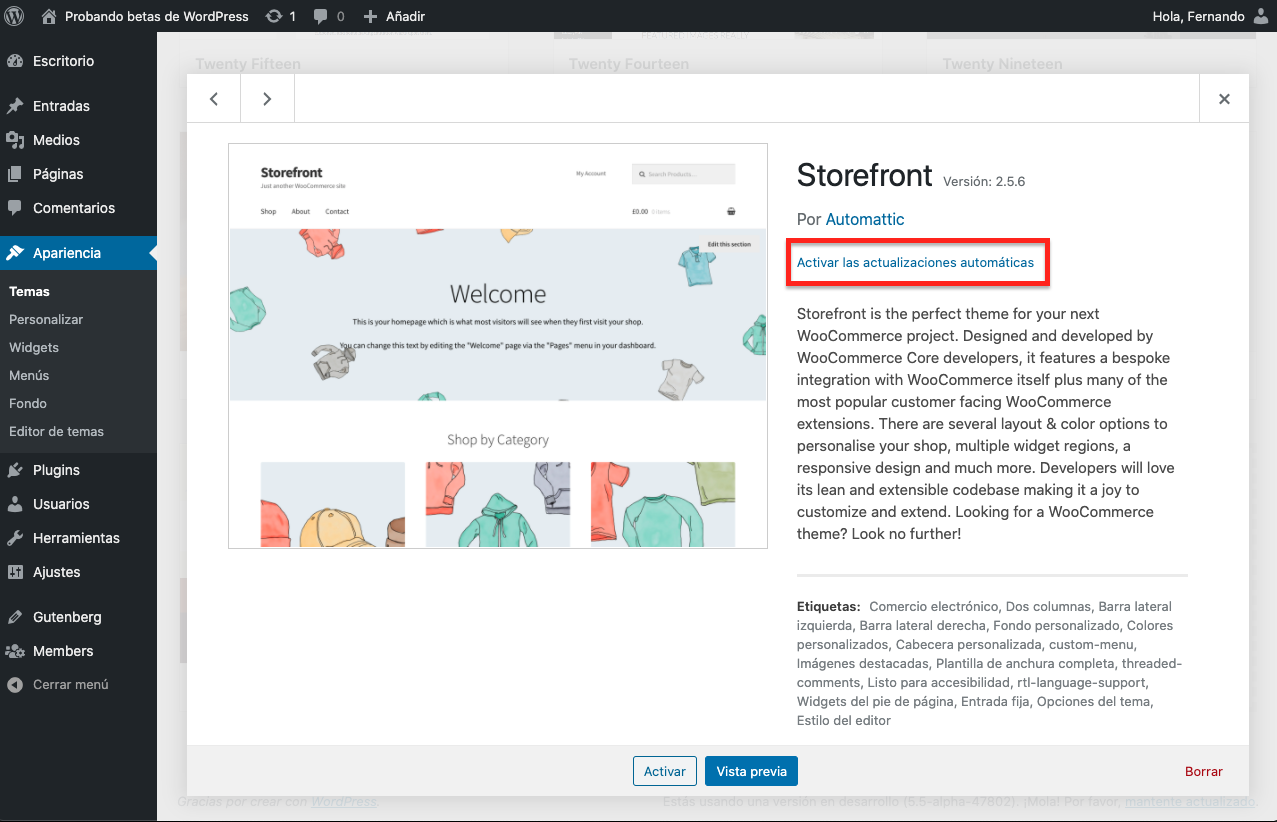1277x822 pixels.
Task: Open the Hola, Fernando user menu
Action: 1210,16
